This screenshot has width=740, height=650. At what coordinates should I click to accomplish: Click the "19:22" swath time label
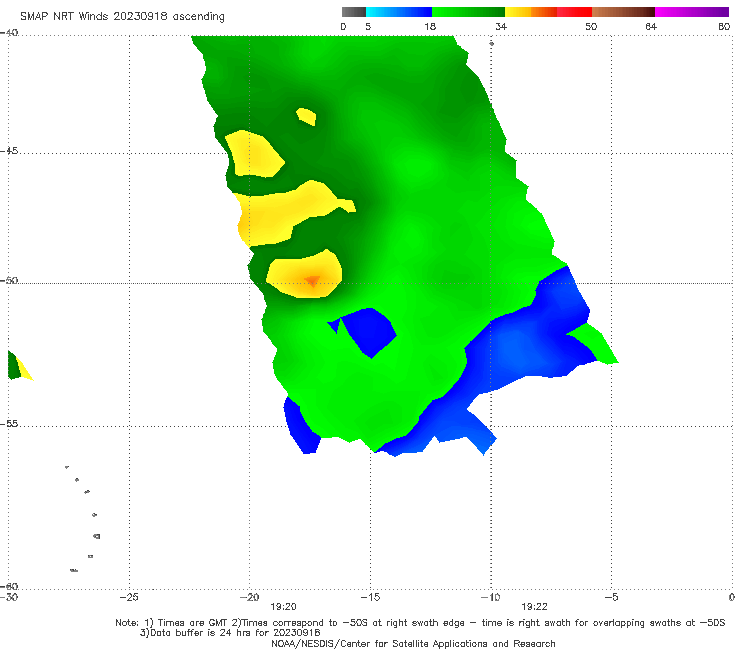point(534,607)
